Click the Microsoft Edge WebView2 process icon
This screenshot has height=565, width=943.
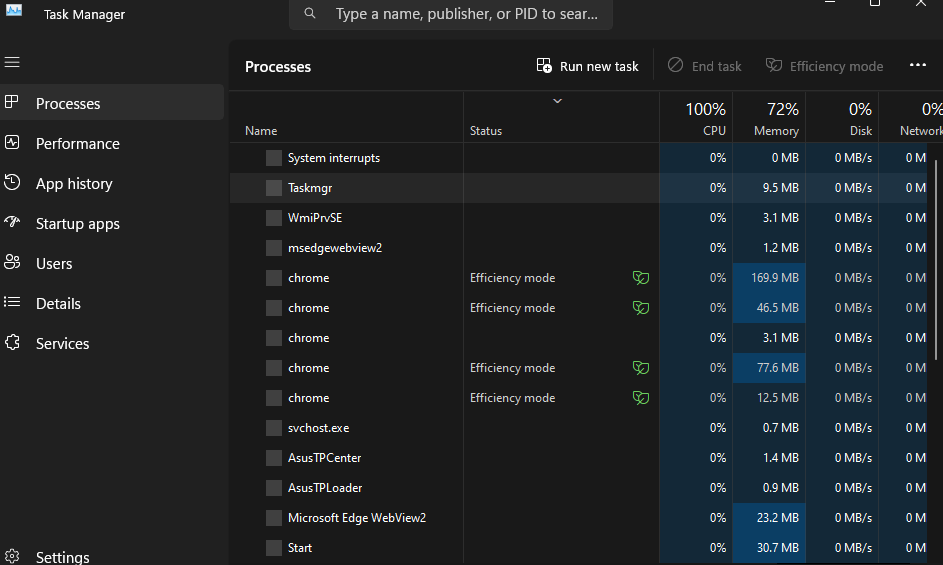pos(274,518)
